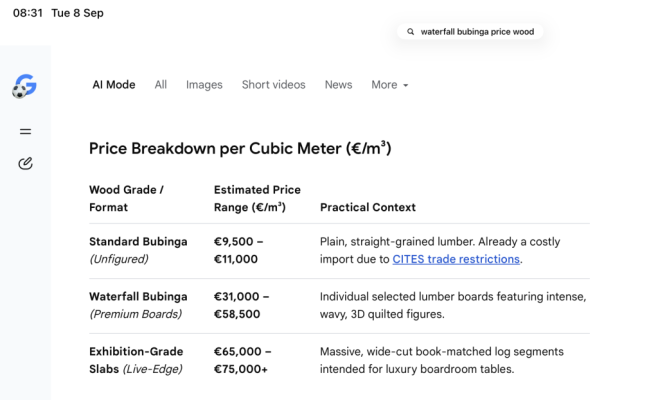Viewport: 658px width, 400px height.
Task: Click the search magnifier icon in the search box
Action: (x=410, y=32)
